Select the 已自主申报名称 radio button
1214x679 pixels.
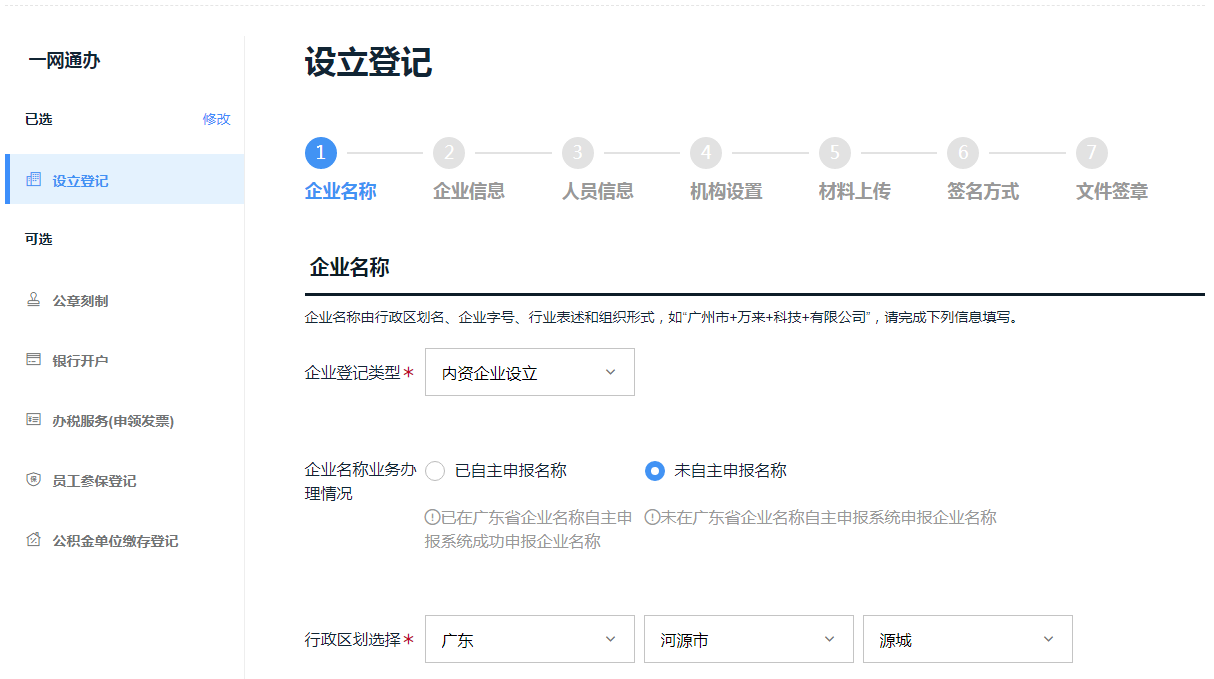(435, 471)
